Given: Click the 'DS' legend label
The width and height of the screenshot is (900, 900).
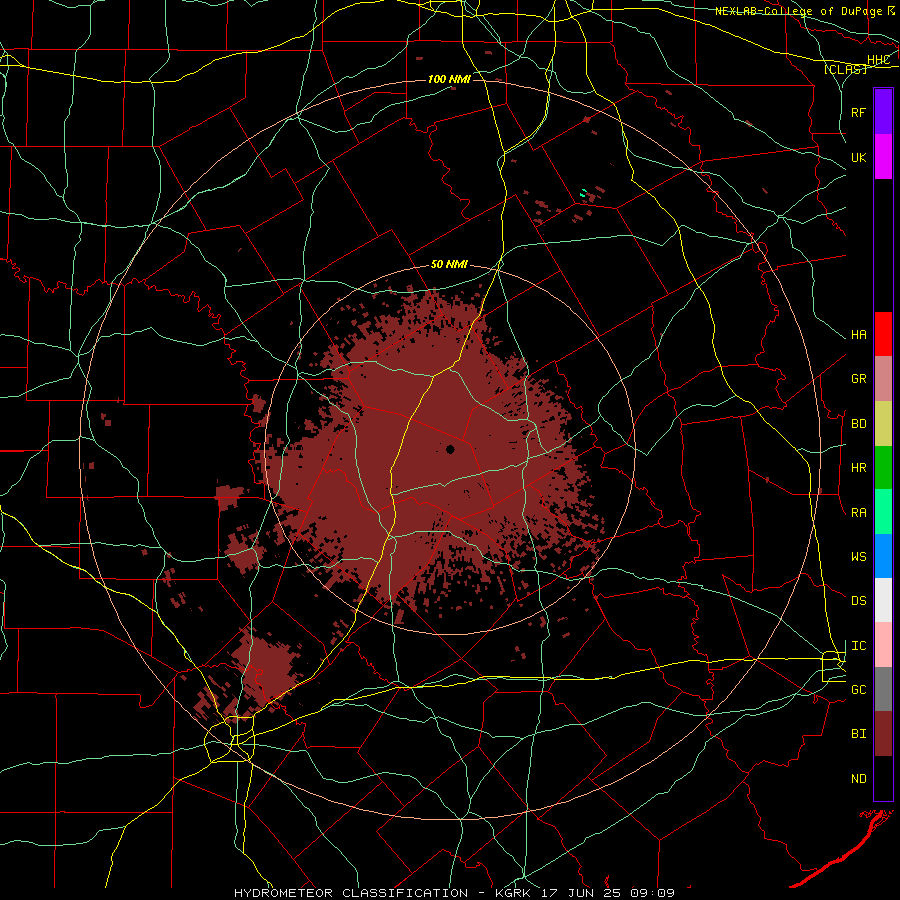Looking at the screenshot, I should 859,601.
